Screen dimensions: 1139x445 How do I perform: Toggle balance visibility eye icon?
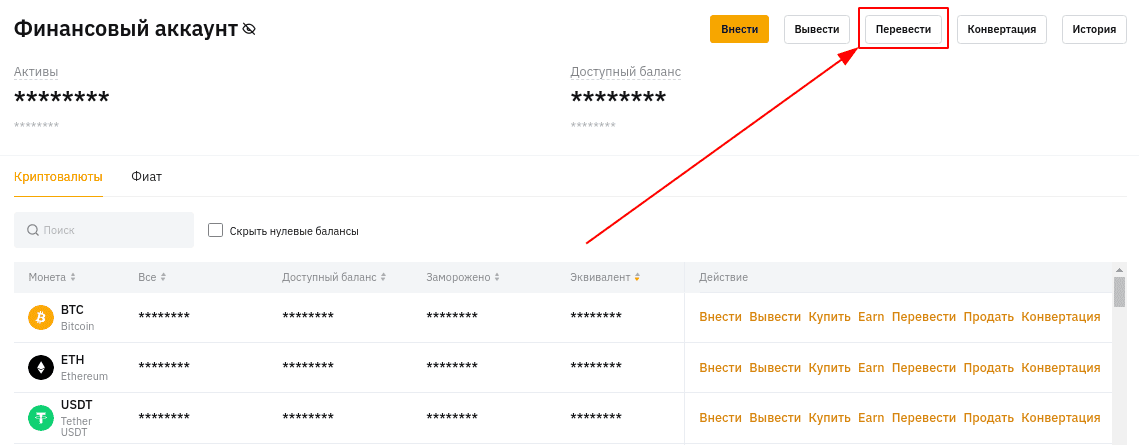249,30
